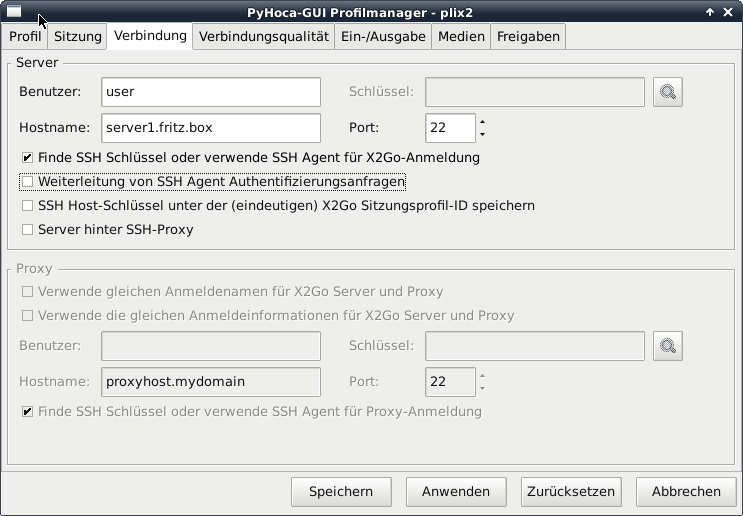Open the window menu icon in title bar
The width and height of the screenshot is (743, 516).
tap(14, 11)
